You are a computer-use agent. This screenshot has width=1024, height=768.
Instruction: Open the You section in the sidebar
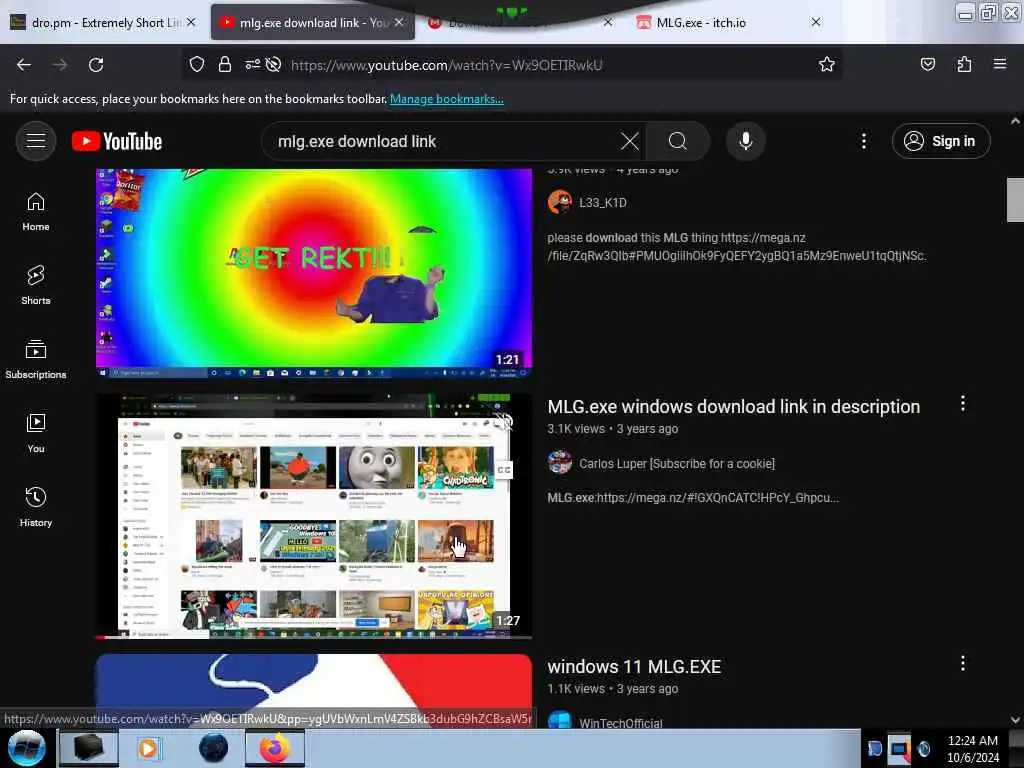(x=36, y=433)
